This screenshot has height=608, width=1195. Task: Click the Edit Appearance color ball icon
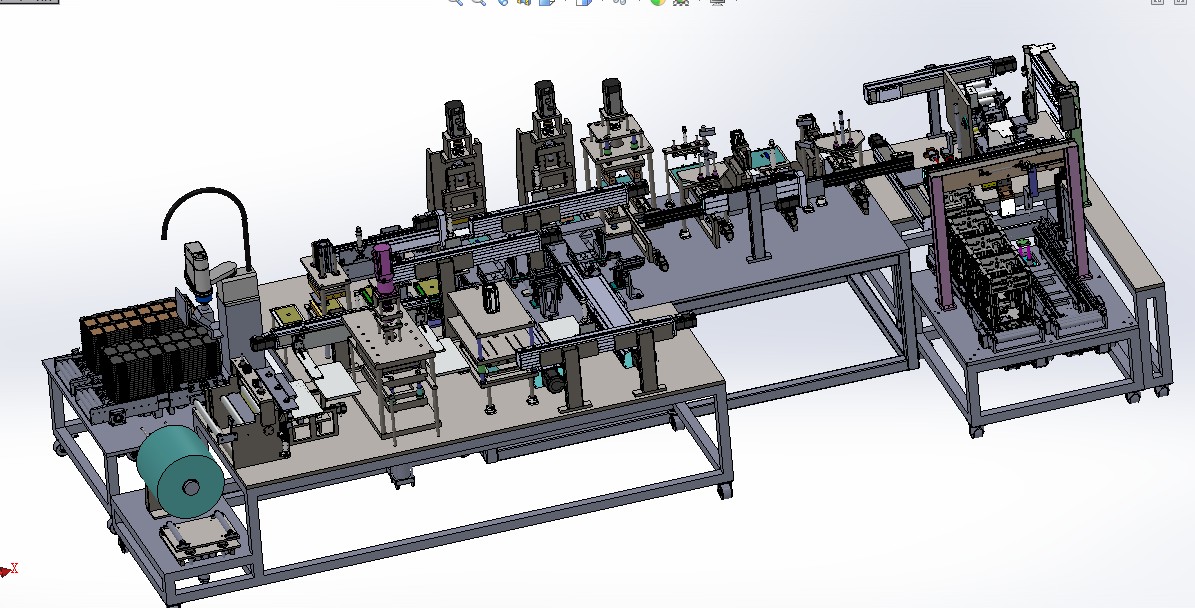[x=658, y=2]
